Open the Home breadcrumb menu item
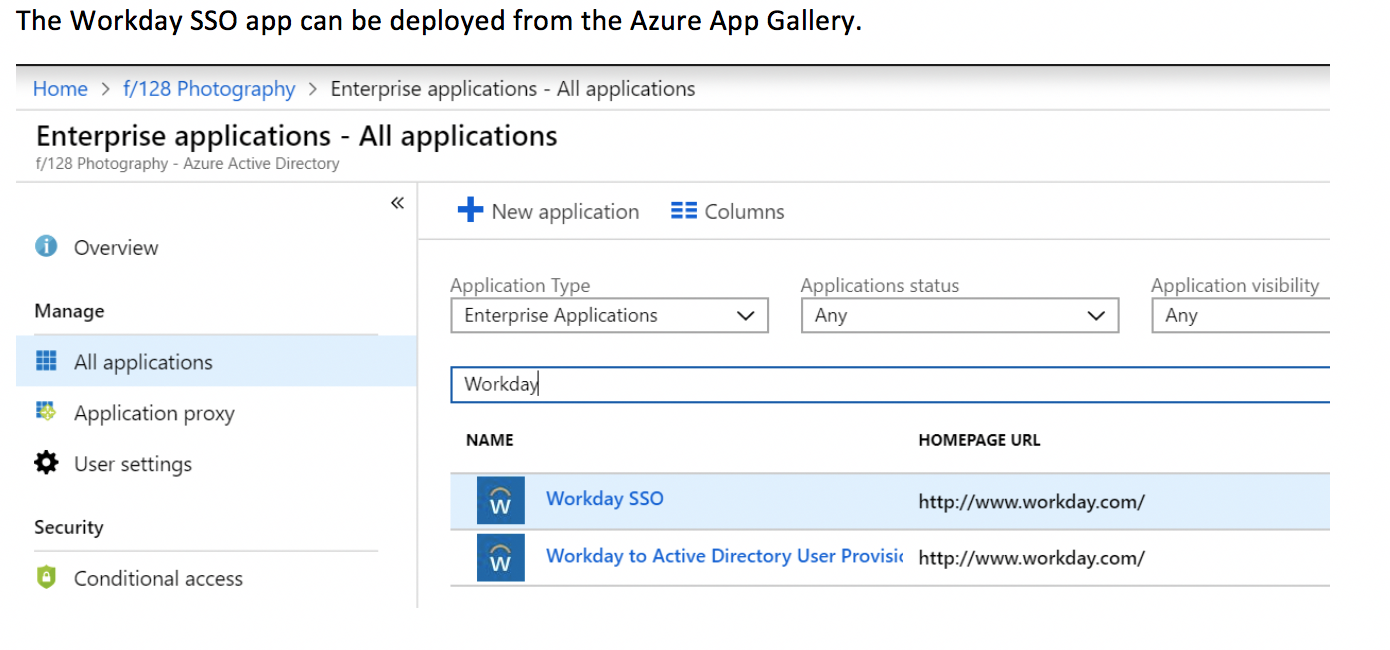 [60, 89]
